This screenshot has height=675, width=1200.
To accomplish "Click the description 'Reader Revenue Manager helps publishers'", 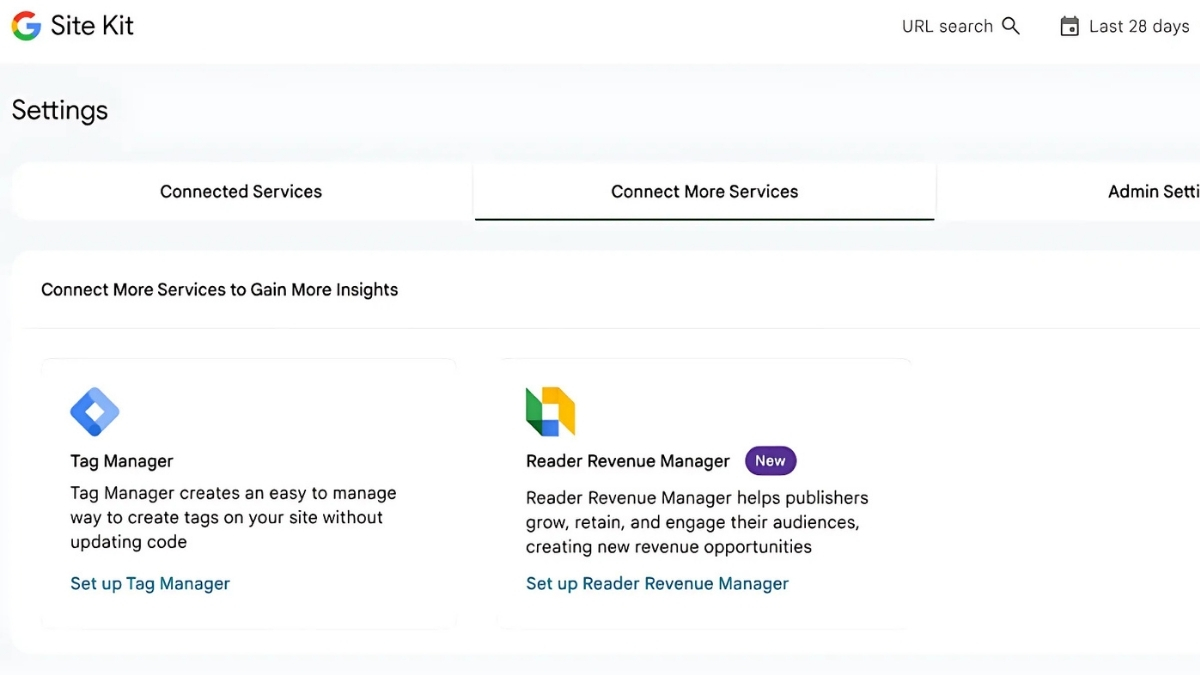I will 697,497.
